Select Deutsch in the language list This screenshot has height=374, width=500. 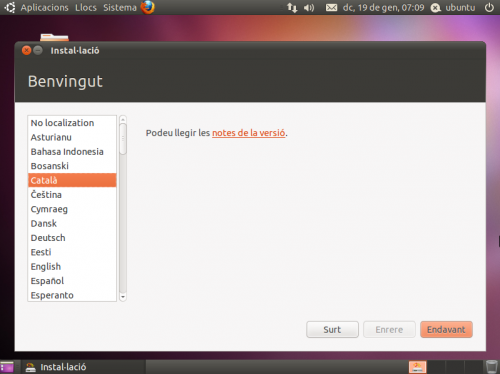pos(72,238)
